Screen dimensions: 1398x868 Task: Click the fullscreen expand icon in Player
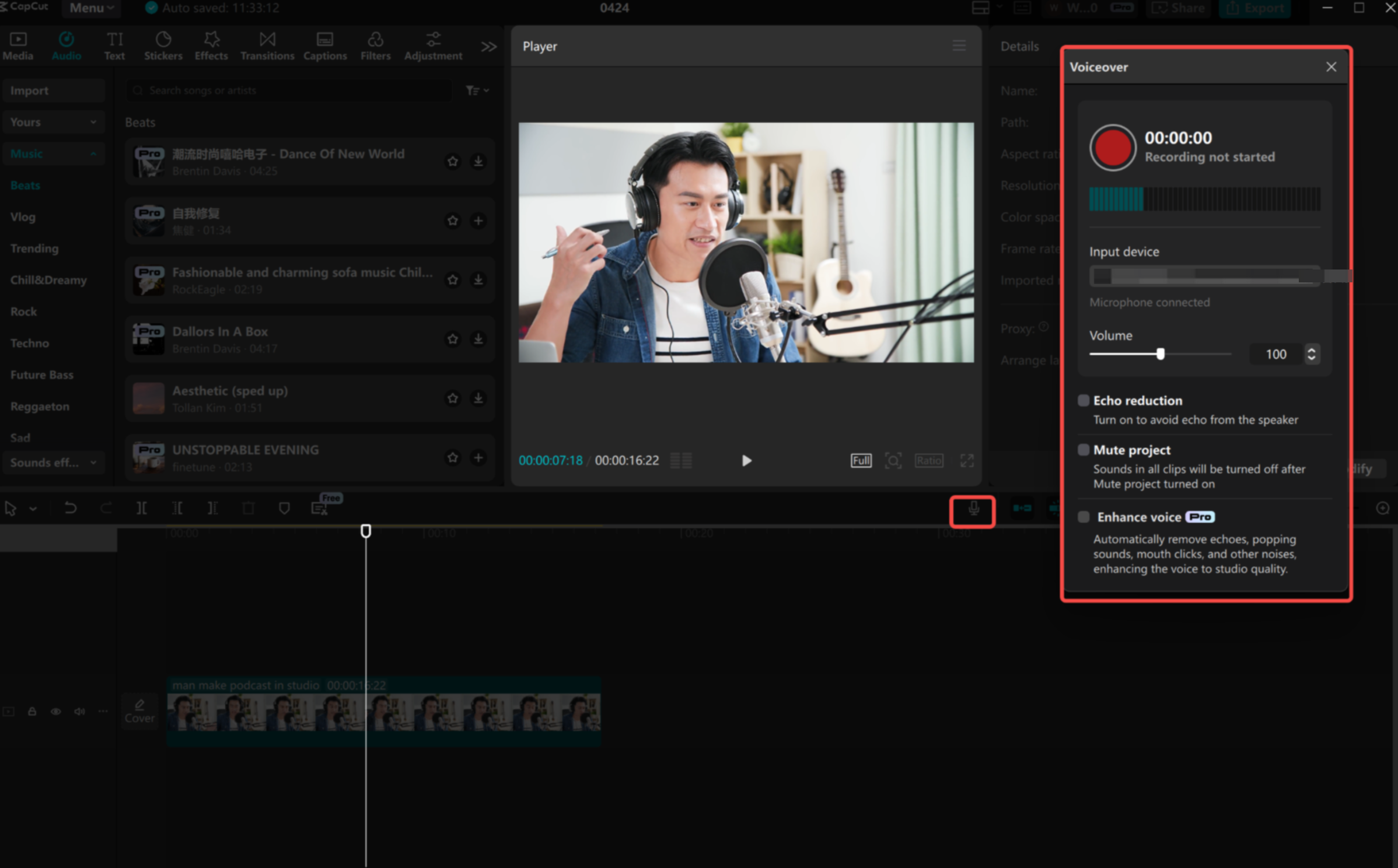[x=967, y=461]
